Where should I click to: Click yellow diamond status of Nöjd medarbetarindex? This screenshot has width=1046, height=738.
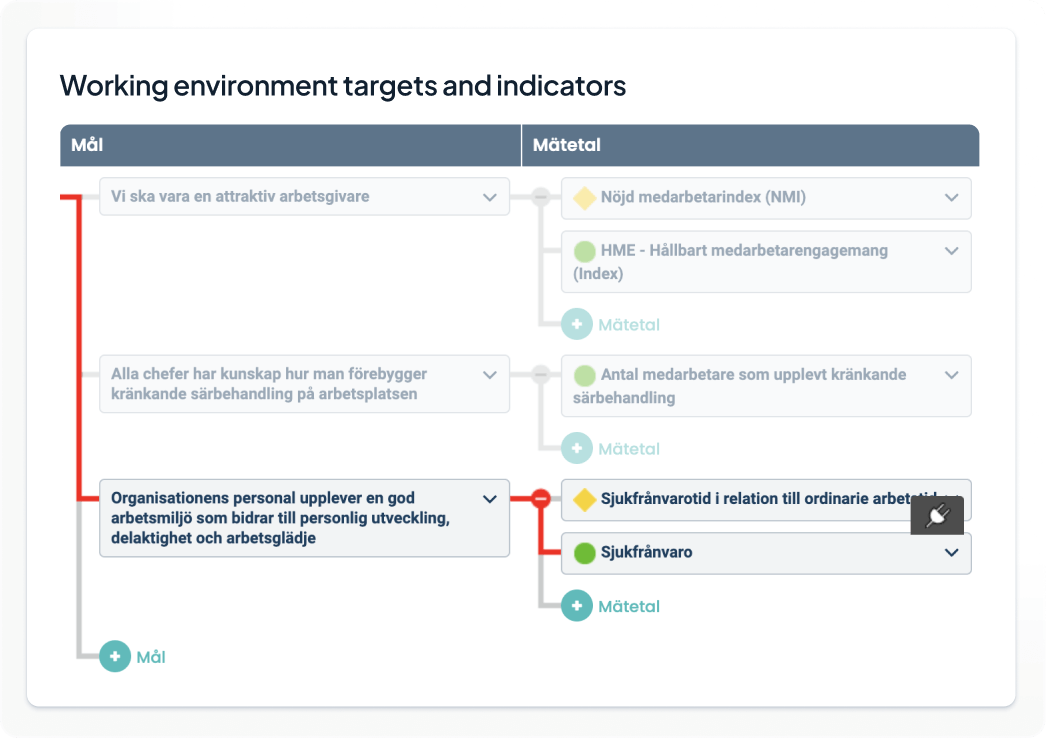[584, 198]
